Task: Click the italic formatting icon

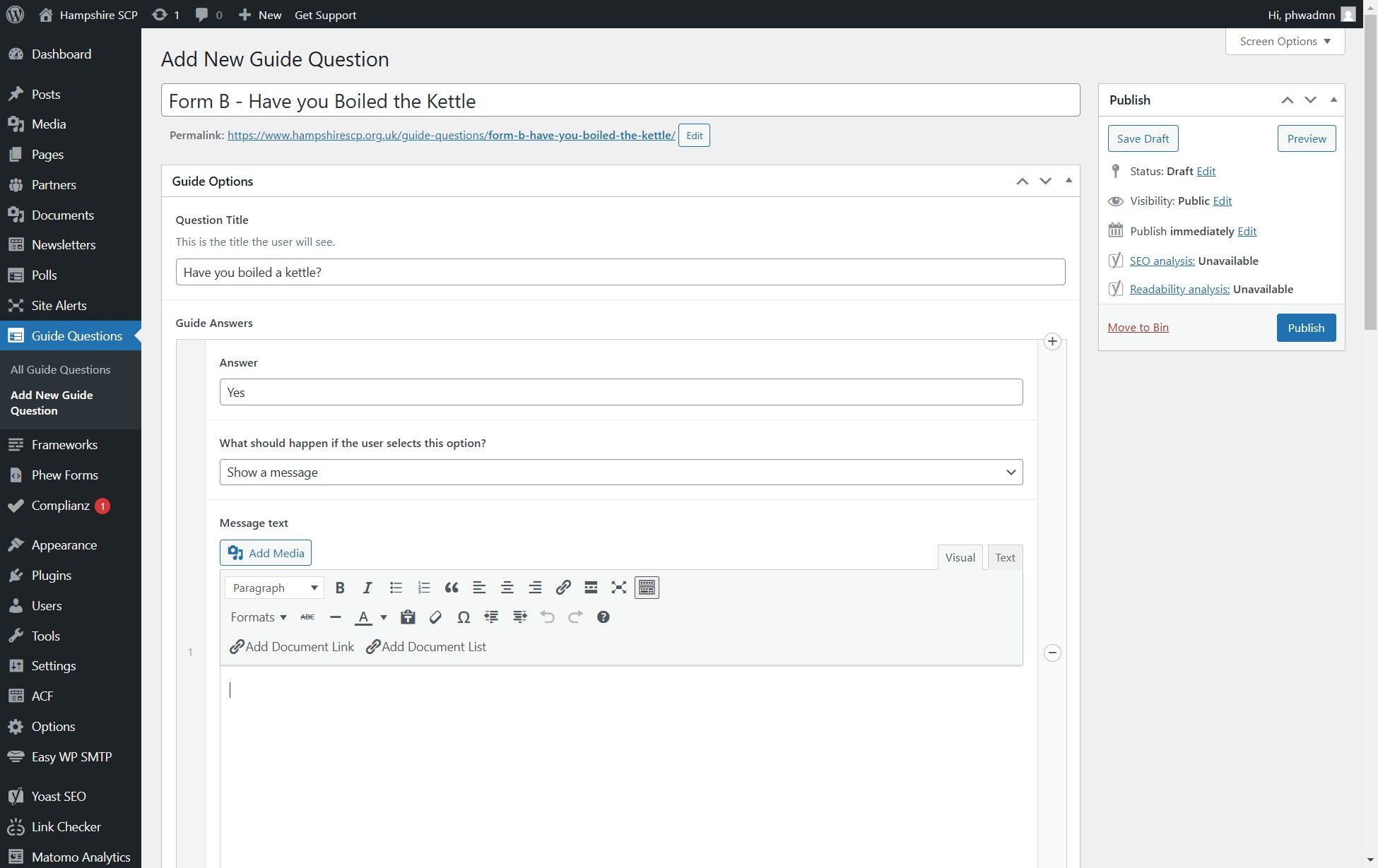Action: point(367,588)
